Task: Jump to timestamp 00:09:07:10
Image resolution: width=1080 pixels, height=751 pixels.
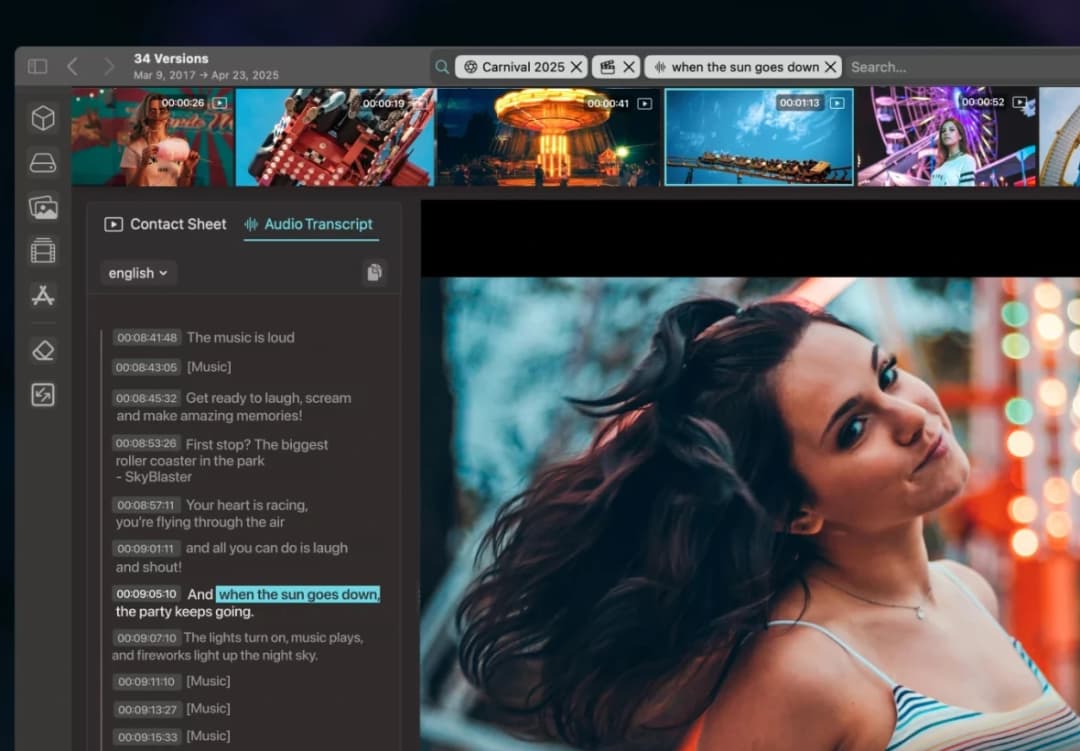Action: pyautogui.click(x=147, y=638)
